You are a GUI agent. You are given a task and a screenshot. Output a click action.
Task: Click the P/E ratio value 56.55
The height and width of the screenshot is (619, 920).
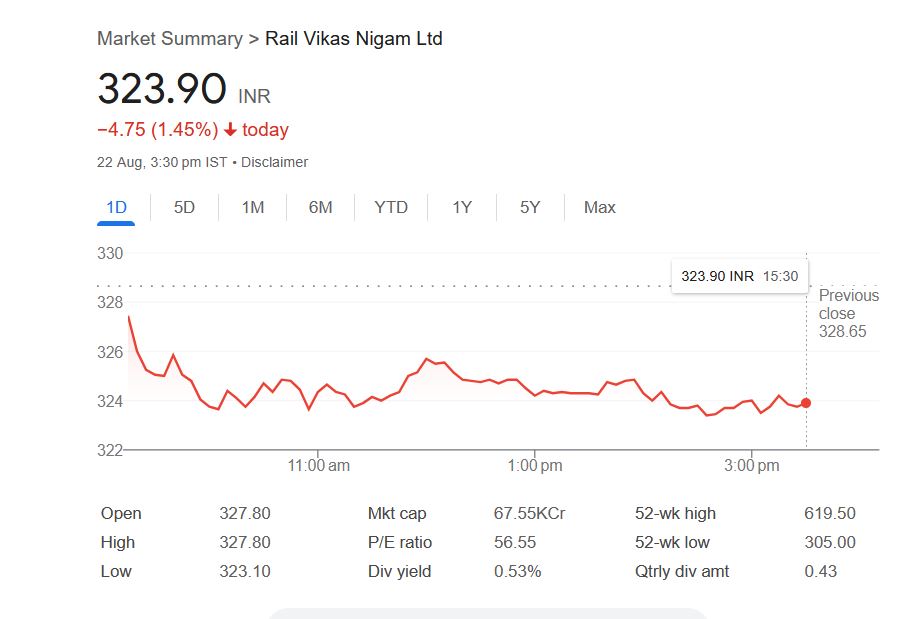[515, 543]
